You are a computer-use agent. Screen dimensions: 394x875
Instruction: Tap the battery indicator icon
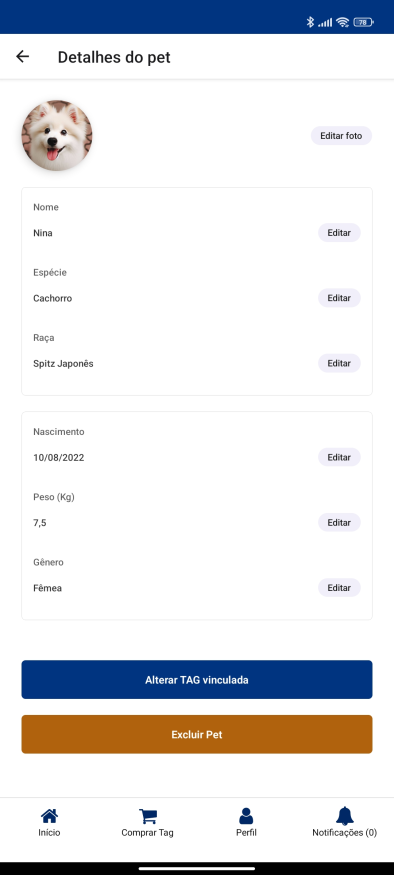pyautogui.click(x=363, y=22)
